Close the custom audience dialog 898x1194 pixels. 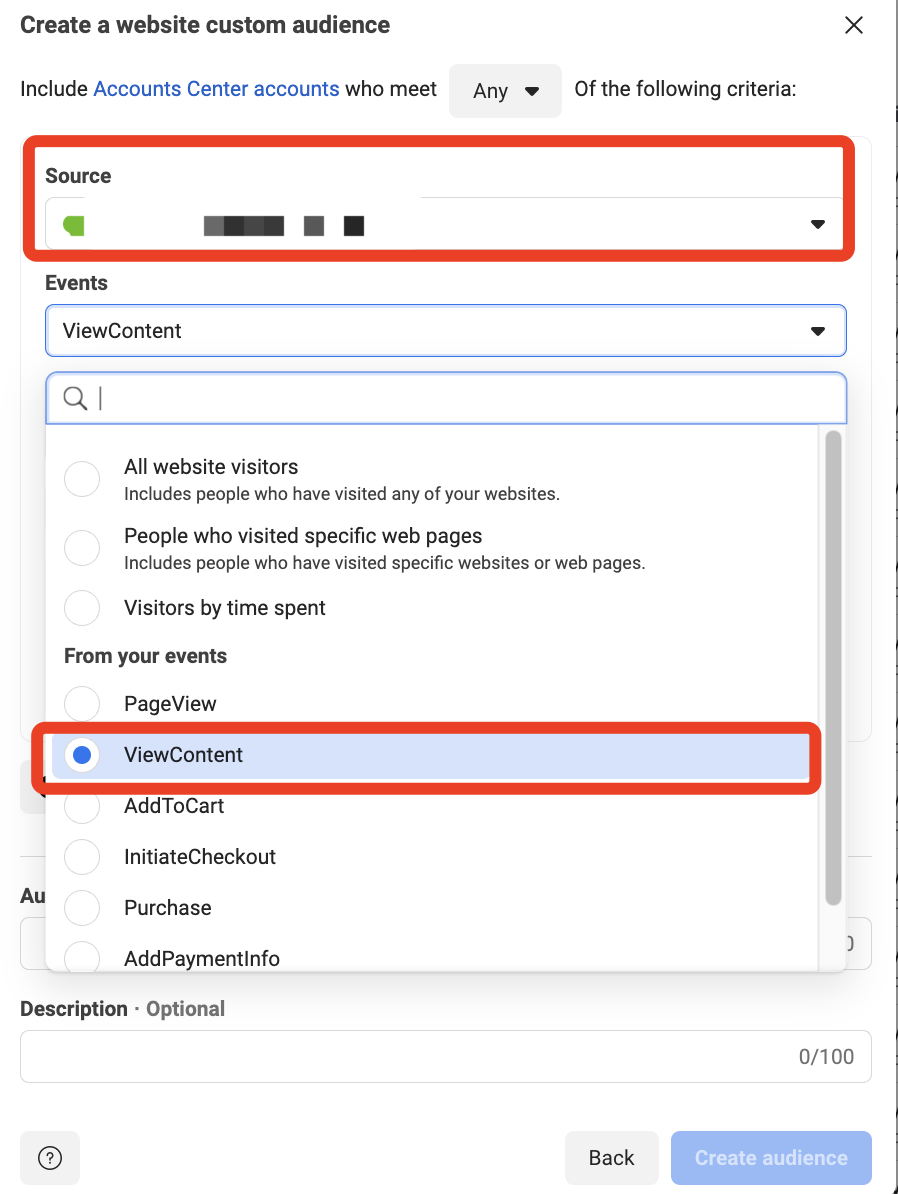pos(854,25)
